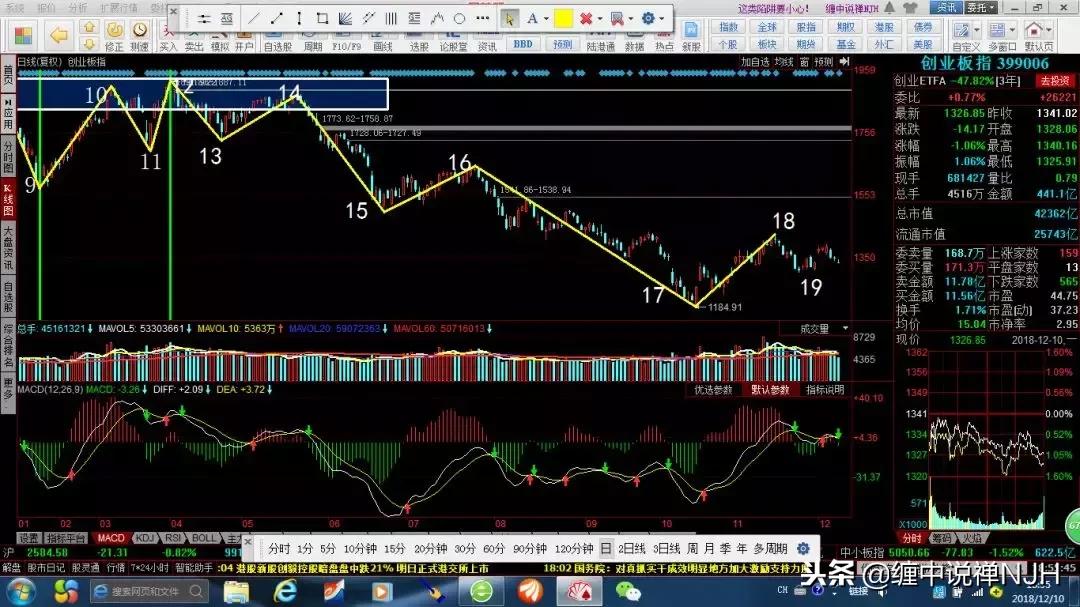Click 默认参数 in MACD panel
The image size is (1080, 607).
(769, 390)
